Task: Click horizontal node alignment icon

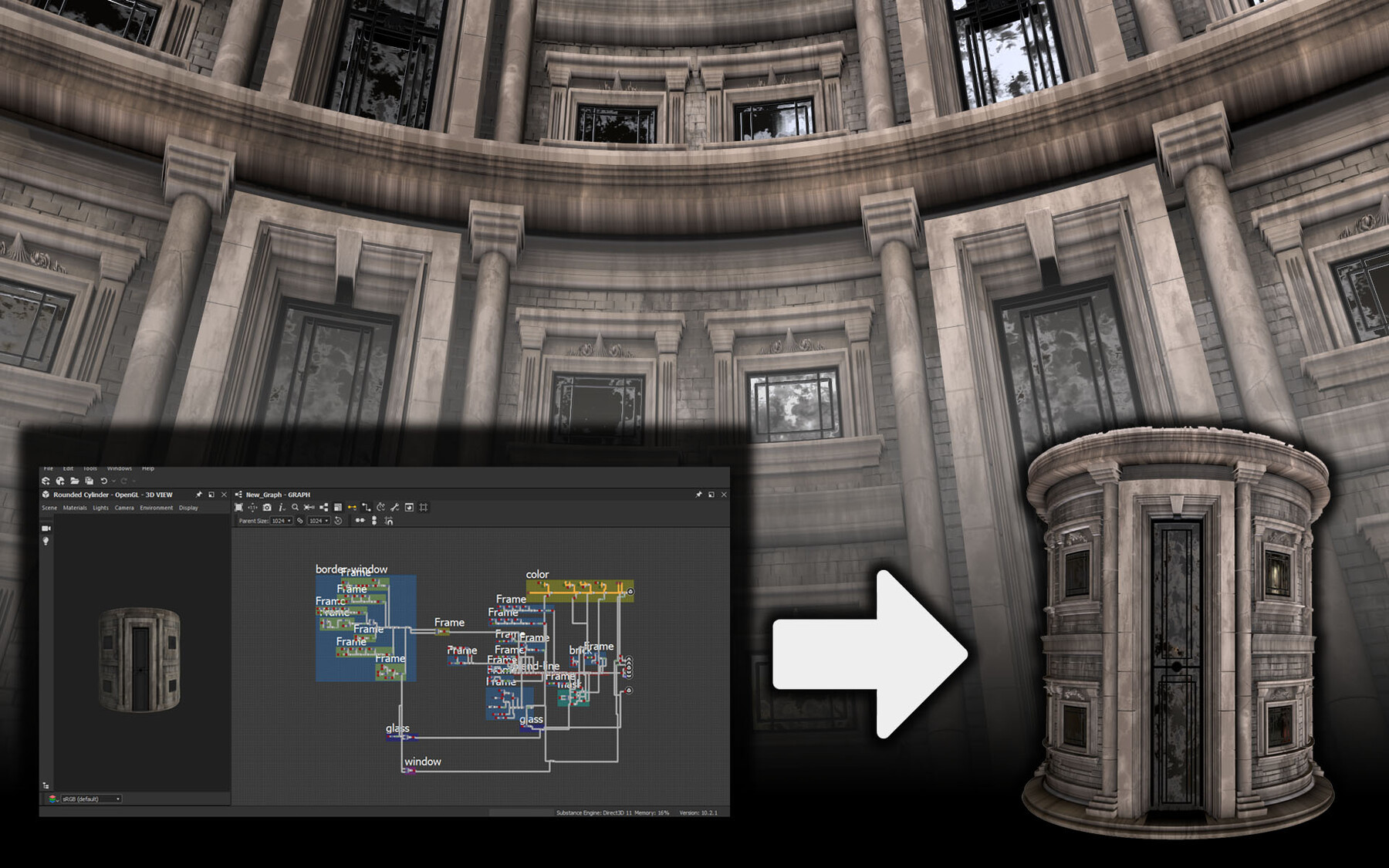Action: [360, 520]
